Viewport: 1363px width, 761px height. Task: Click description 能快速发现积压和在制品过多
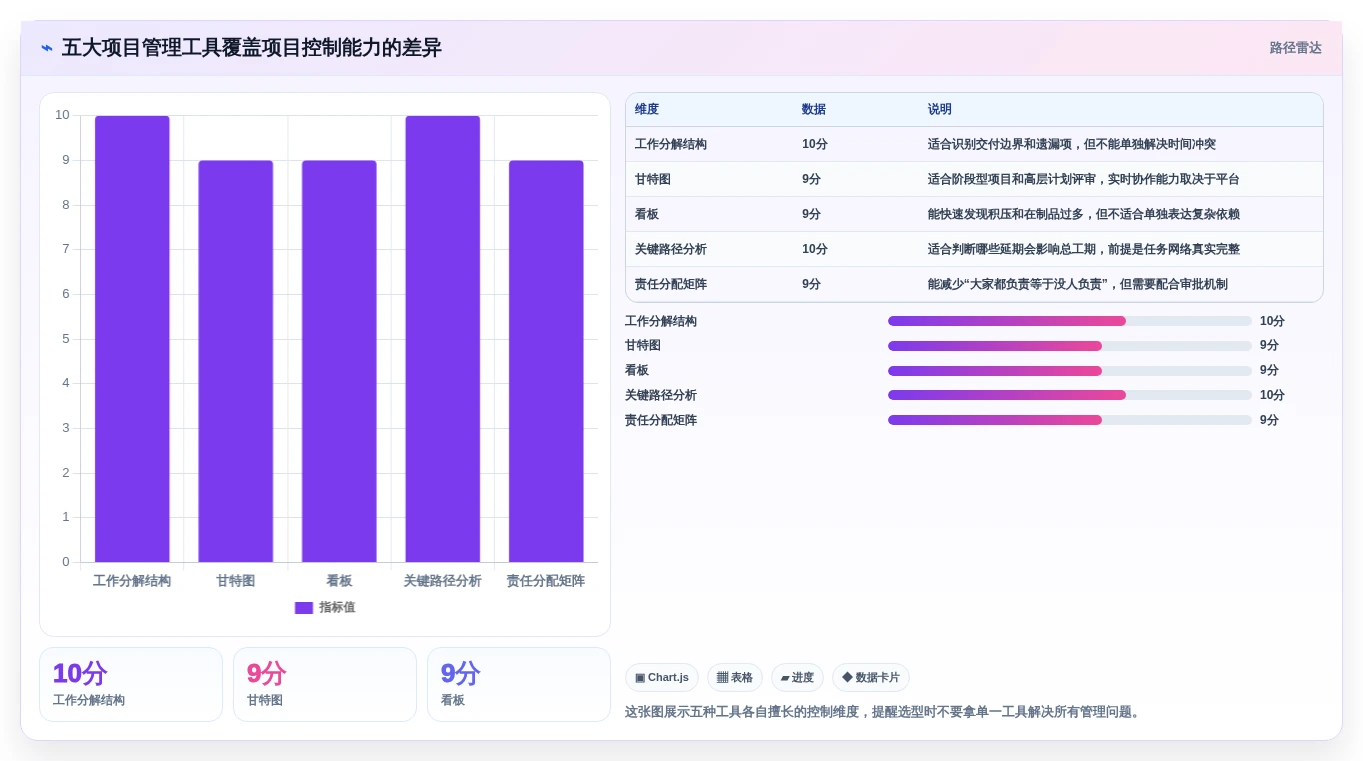tap(1084, 214)
